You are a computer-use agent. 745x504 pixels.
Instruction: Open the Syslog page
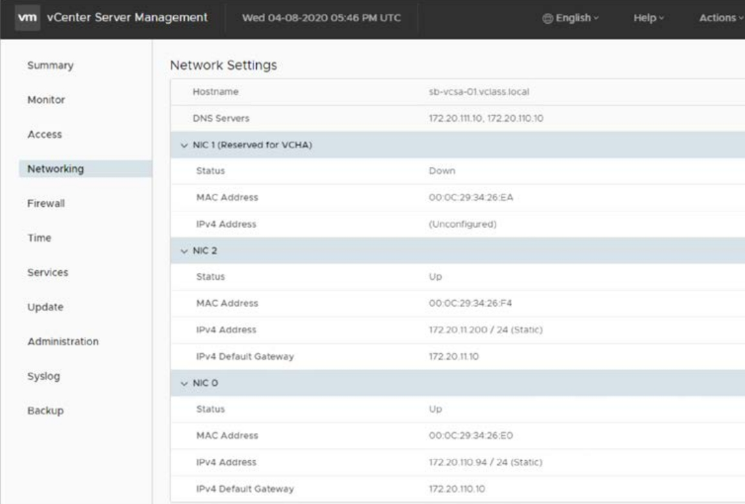(44, 376)
